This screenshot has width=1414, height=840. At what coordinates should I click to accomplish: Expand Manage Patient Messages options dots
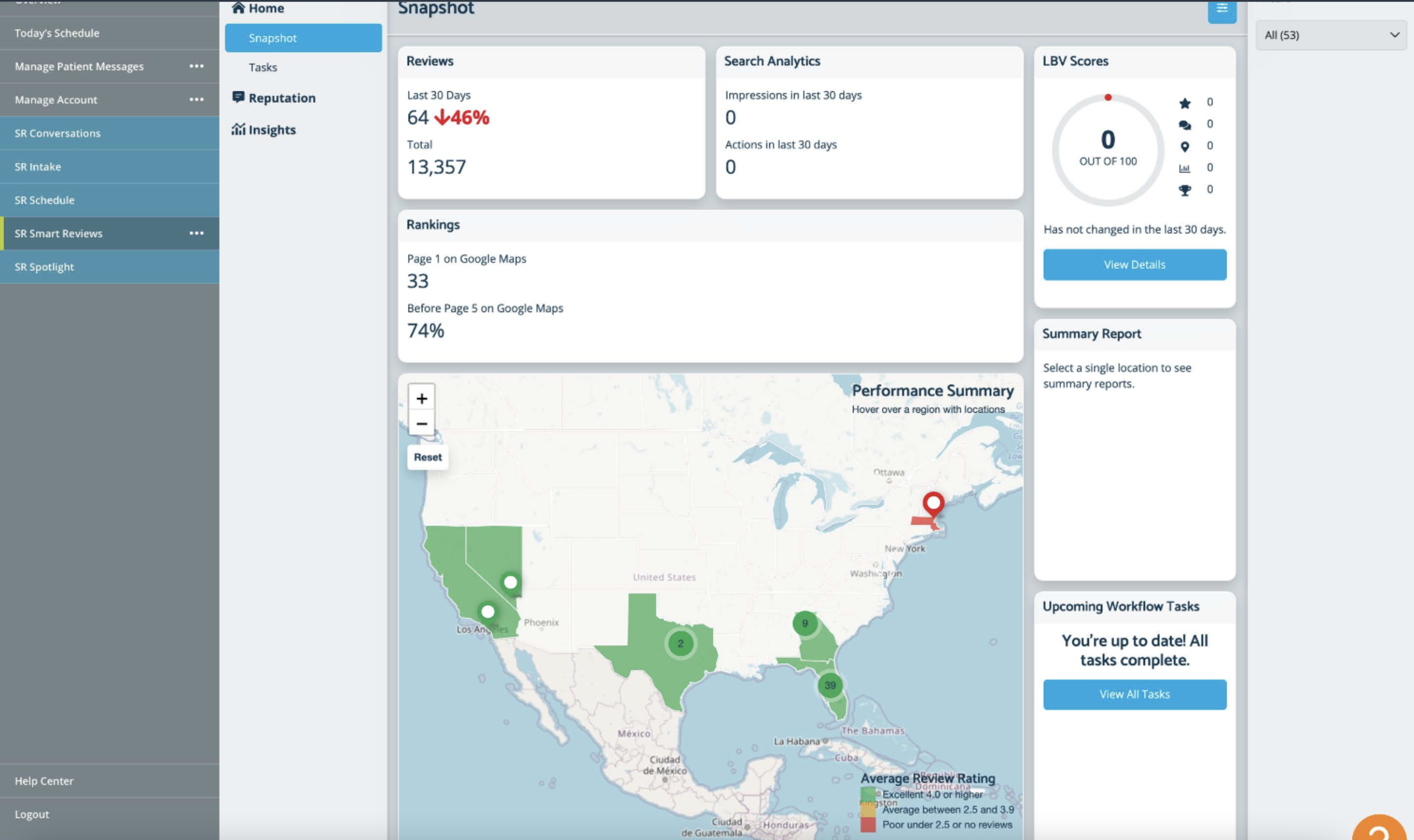(x=197, y=66)
